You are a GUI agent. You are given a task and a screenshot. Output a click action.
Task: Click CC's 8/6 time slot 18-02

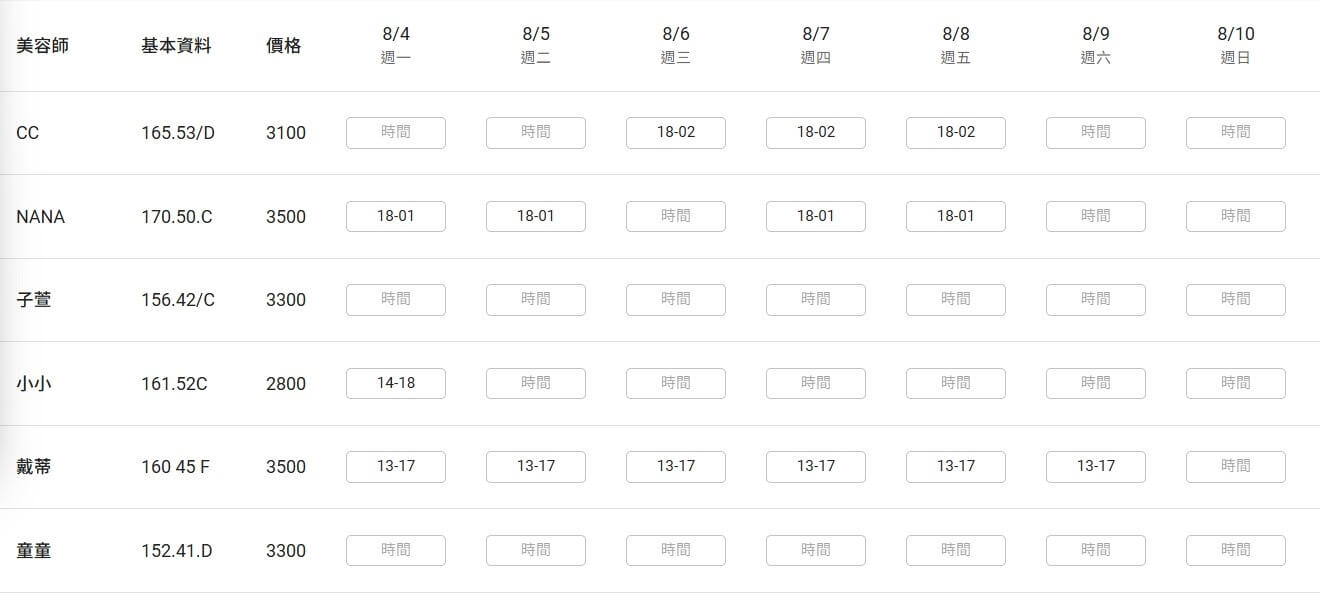[676, 132]
